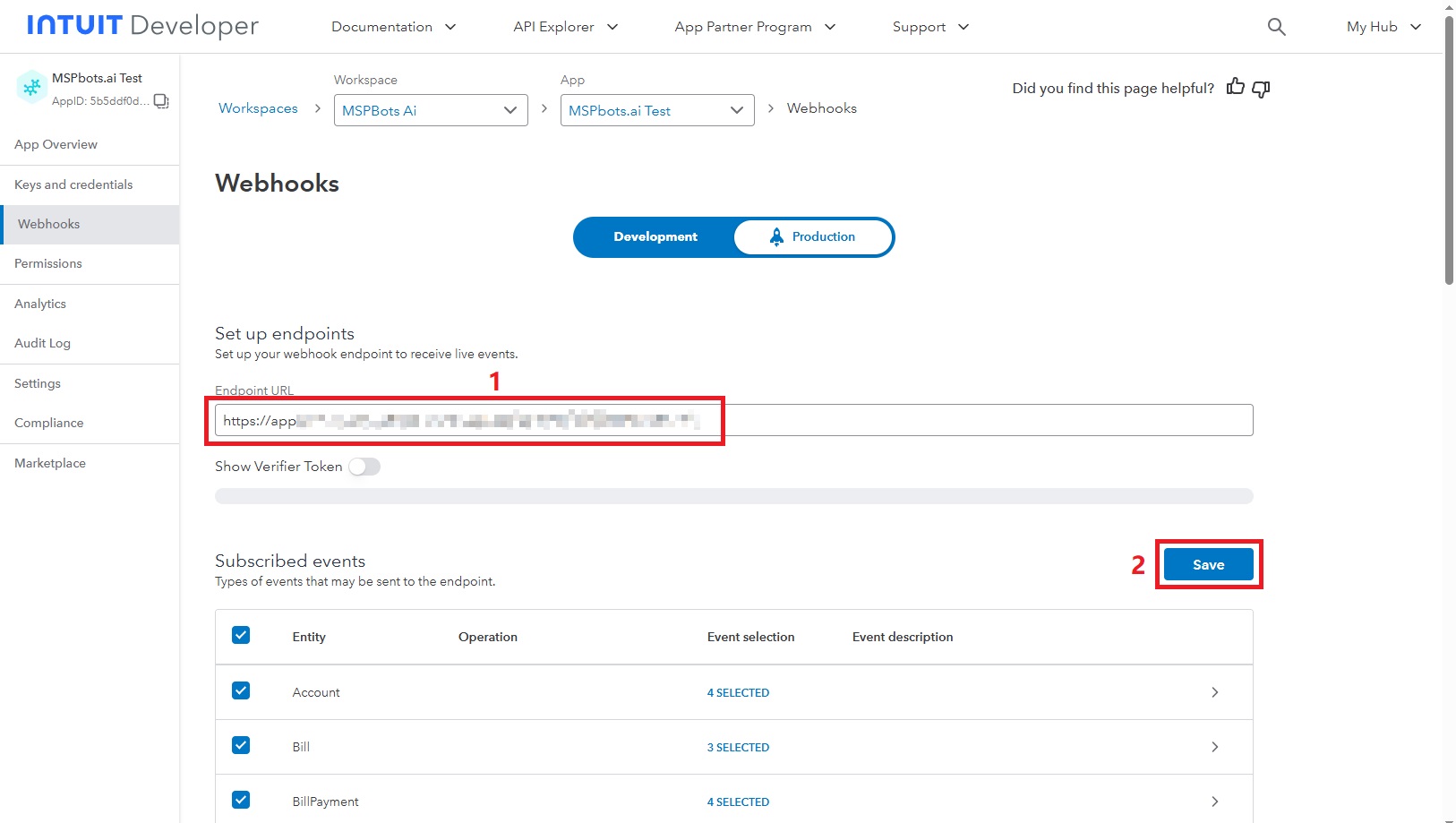Go to the Workspaces breadcrumb link
Image resolution: width=1456 pixels, height=823 pixels.
pos(258,108)
